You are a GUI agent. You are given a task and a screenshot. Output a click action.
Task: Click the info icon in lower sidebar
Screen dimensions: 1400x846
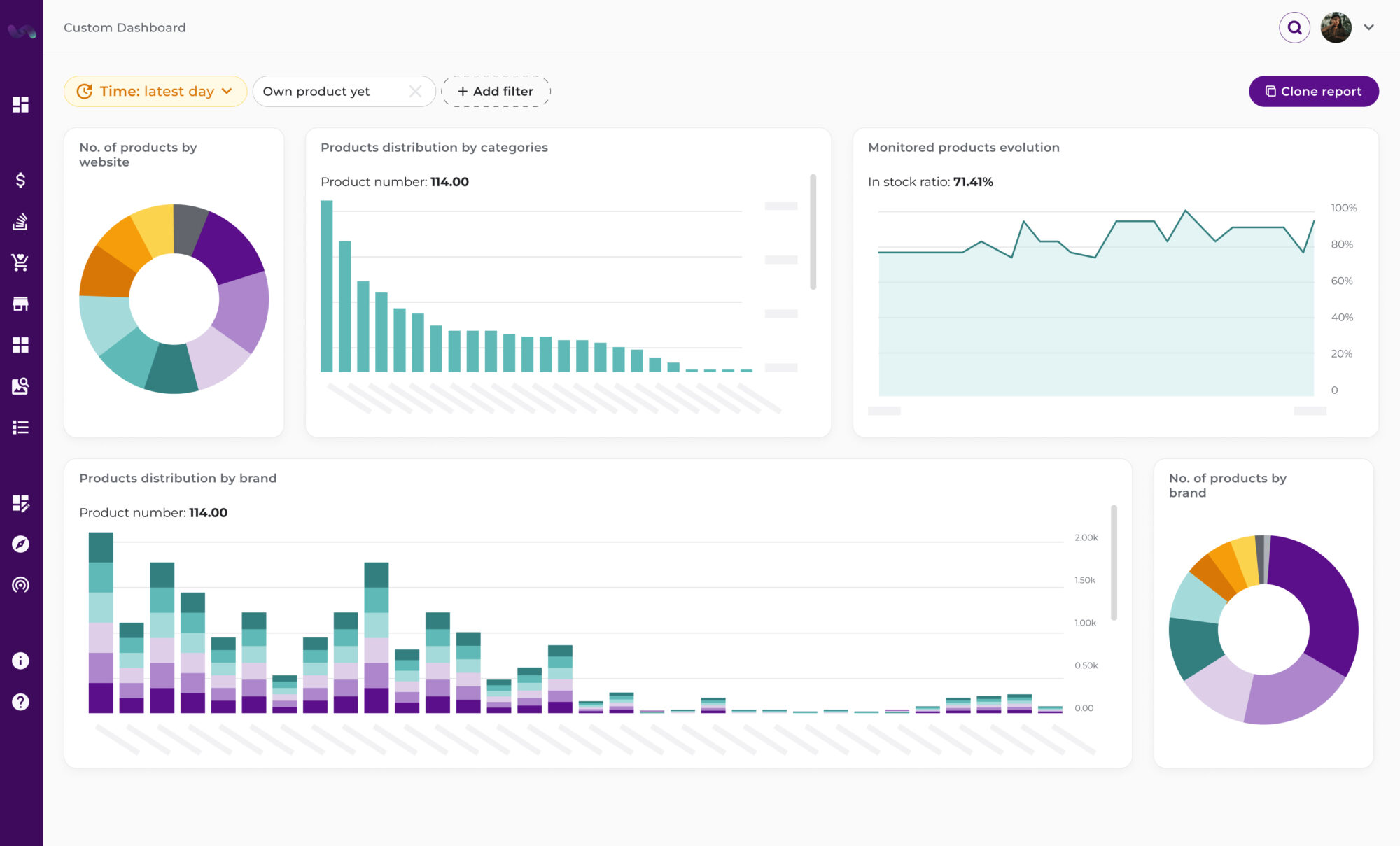21,661
